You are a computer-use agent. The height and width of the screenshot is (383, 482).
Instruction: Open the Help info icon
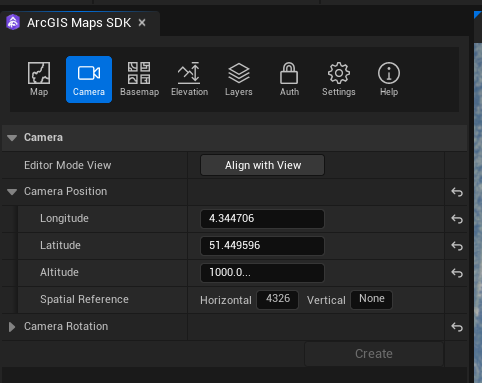(389, 79)
